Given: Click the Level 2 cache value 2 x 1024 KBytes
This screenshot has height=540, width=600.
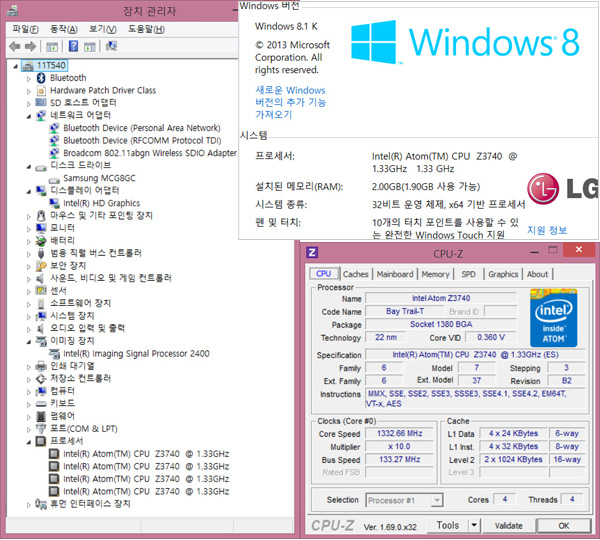Looking at the screenshot, I should pos(513,459).
